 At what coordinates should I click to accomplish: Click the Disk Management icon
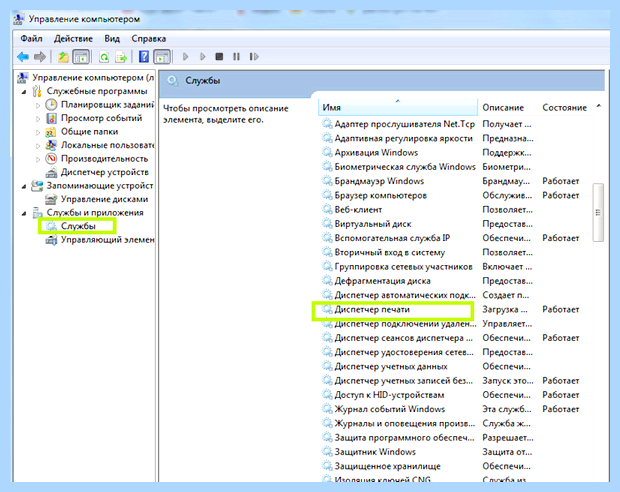click(x=51, y=199)
